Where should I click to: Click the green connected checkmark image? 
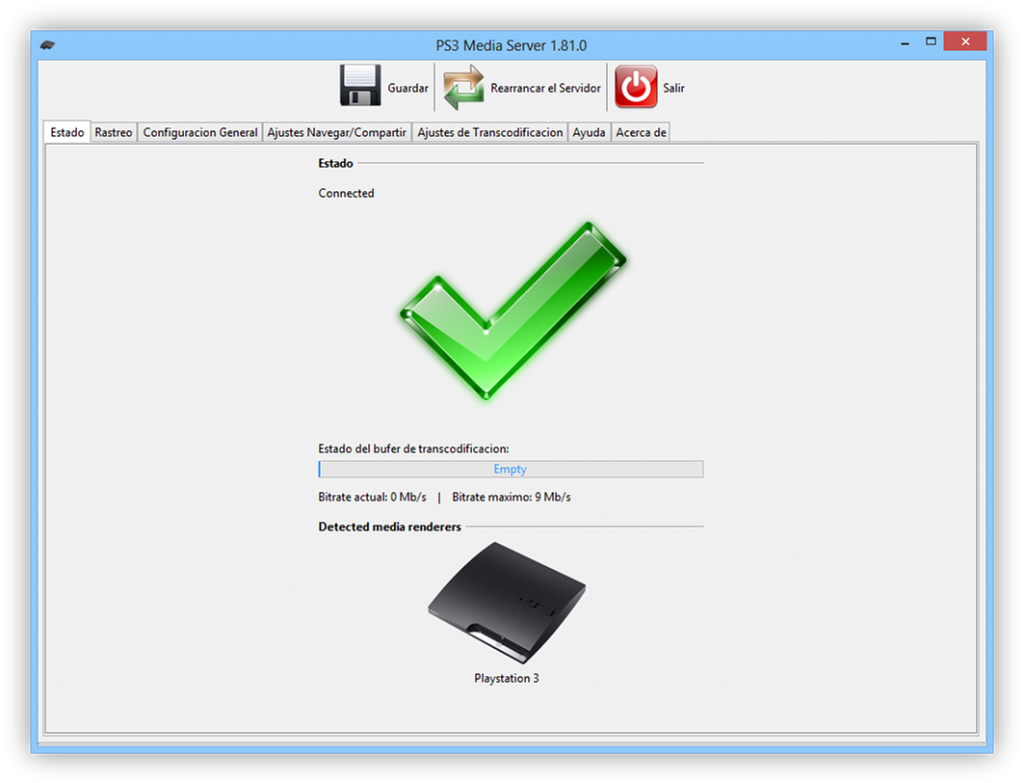click(x=513, y=310)
